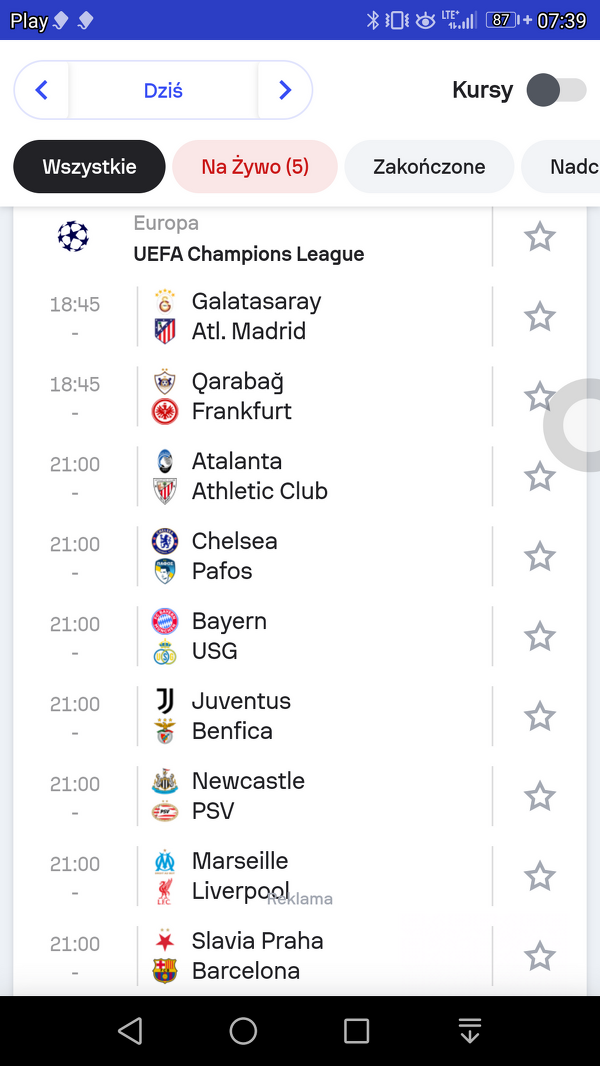The image size is (600, 1066).
Task: Tap the Barcelona club crest
Action: tap(165, 971)
